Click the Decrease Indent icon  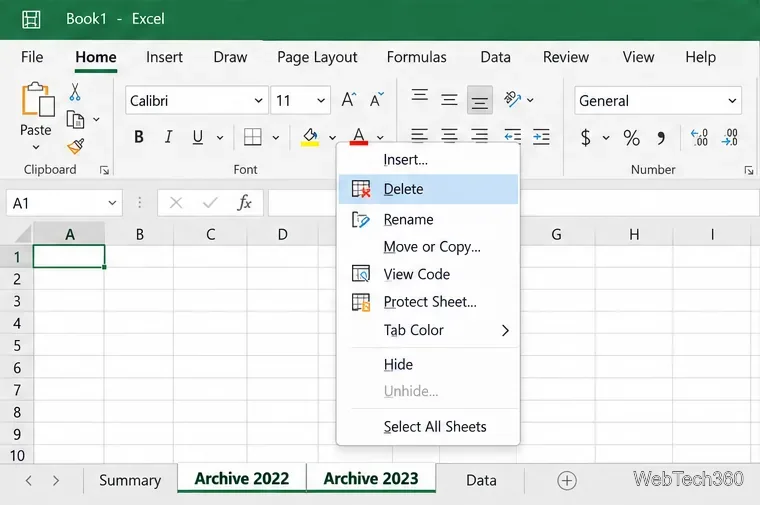[512, 137]
